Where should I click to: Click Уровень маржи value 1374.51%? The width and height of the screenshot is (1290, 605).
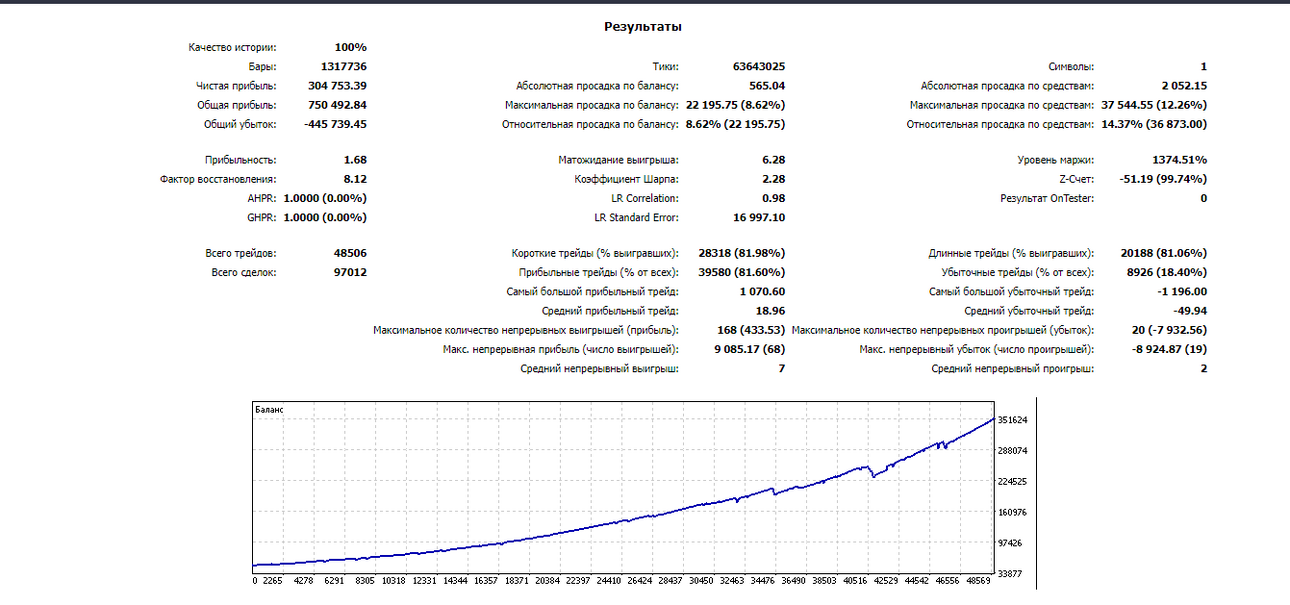click(1179, 160)
